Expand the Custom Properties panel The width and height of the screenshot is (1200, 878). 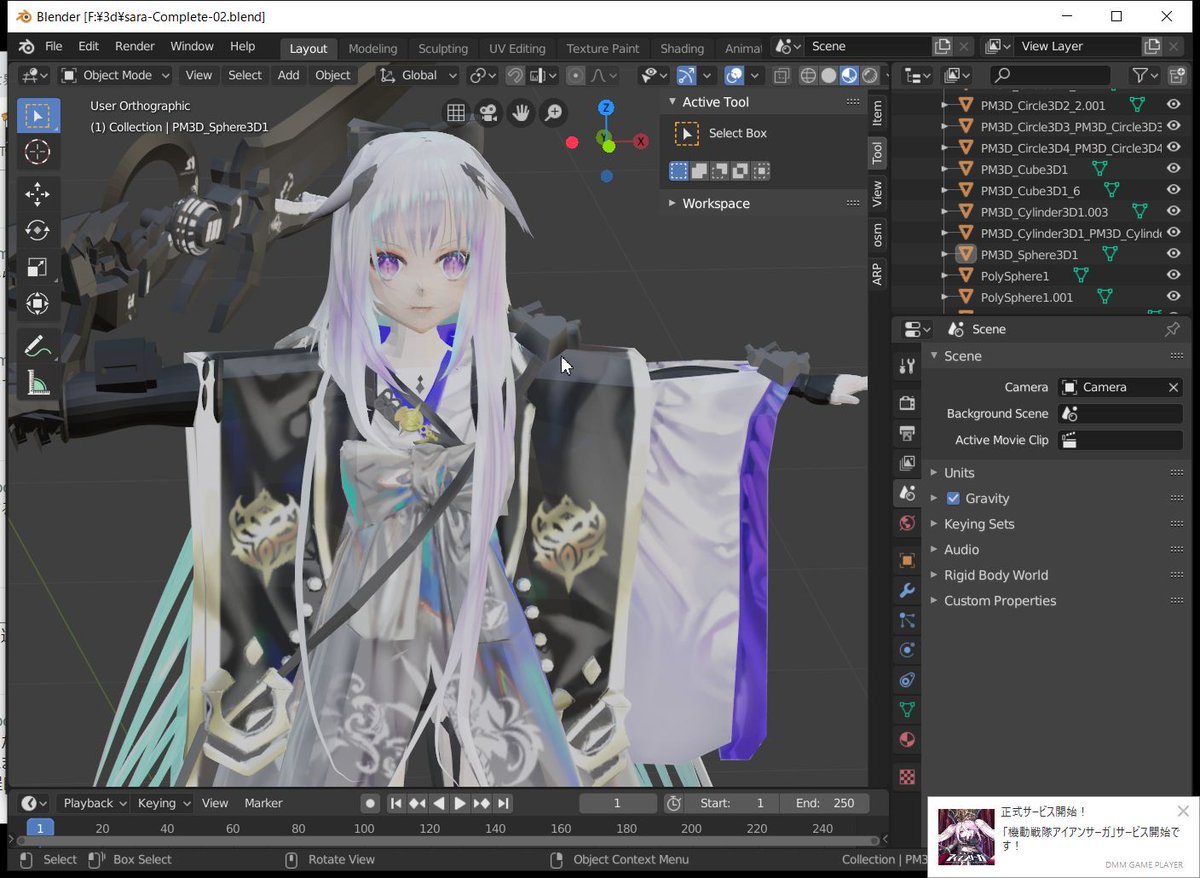tap(1000, 601)
